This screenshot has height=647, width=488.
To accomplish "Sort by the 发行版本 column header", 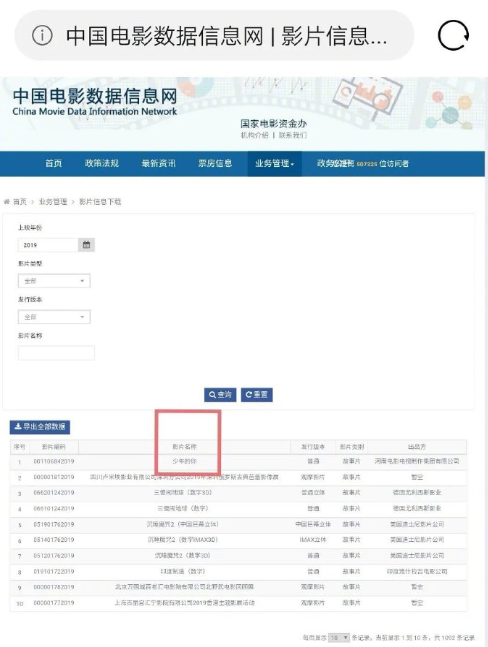I will pyautogui.click(x=313, y=447).
